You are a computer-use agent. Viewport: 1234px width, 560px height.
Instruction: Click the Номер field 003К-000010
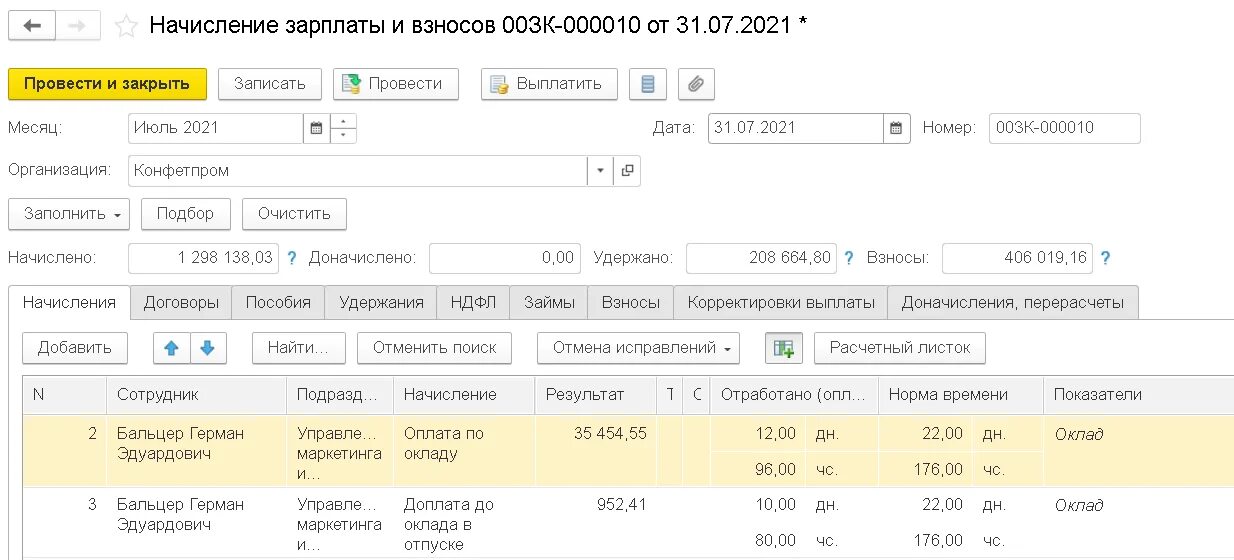(x=1064, y=128)
